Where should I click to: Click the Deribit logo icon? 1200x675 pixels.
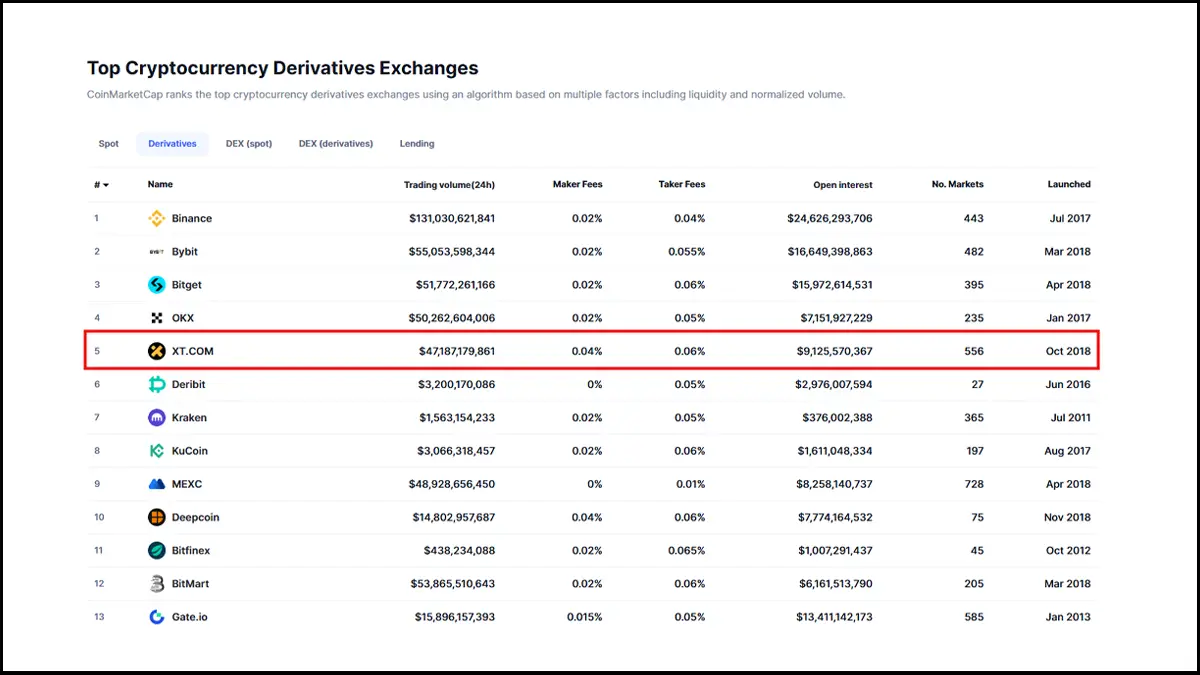156,384
